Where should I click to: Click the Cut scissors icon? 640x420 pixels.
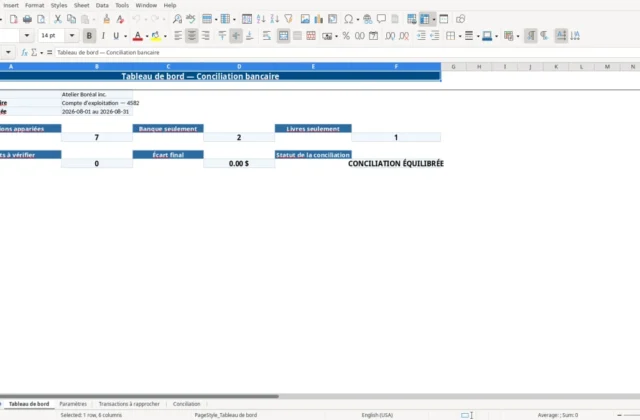click(x=58, y=19)
